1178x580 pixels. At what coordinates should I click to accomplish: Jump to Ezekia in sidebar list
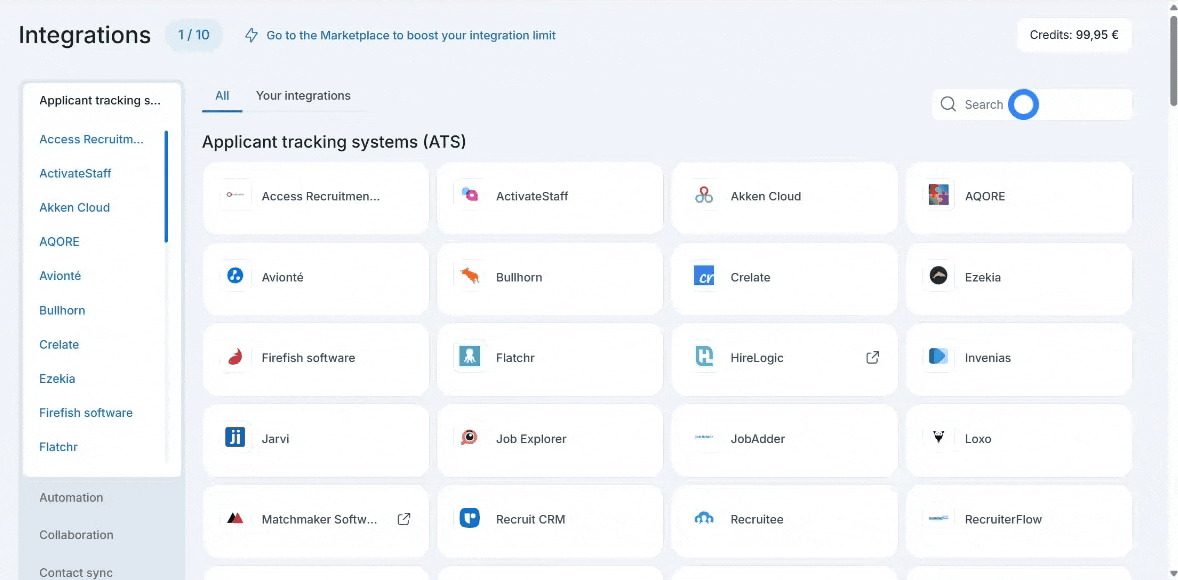pos(57,379)
